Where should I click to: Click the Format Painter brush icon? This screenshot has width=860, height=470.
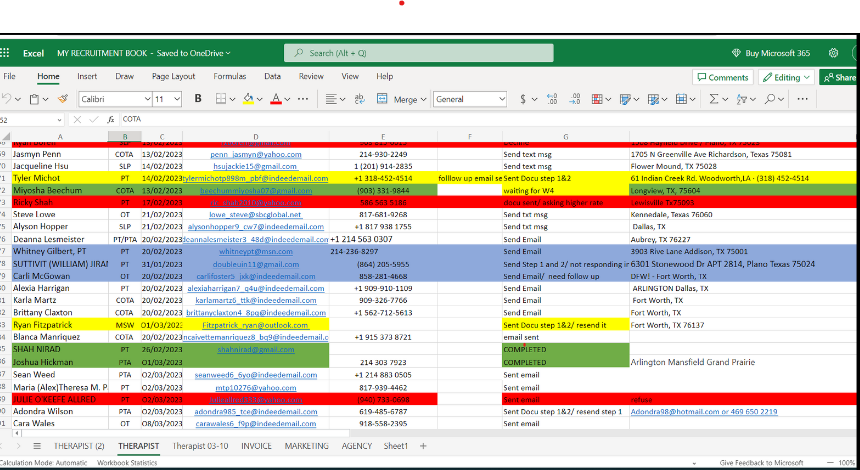click(62, 99)
